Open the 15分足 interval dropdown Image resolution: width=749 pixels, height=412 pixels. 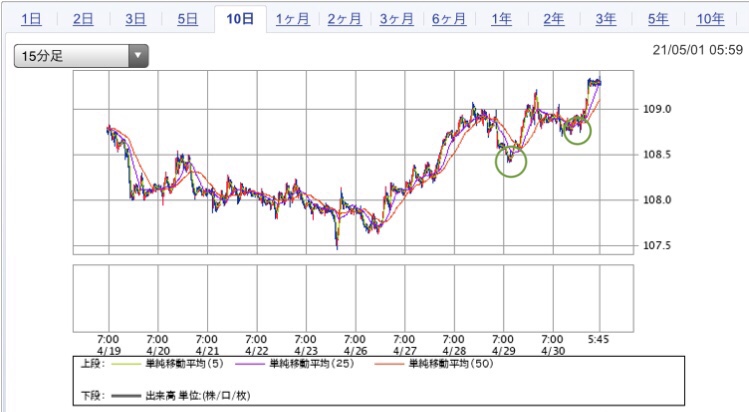81,56
